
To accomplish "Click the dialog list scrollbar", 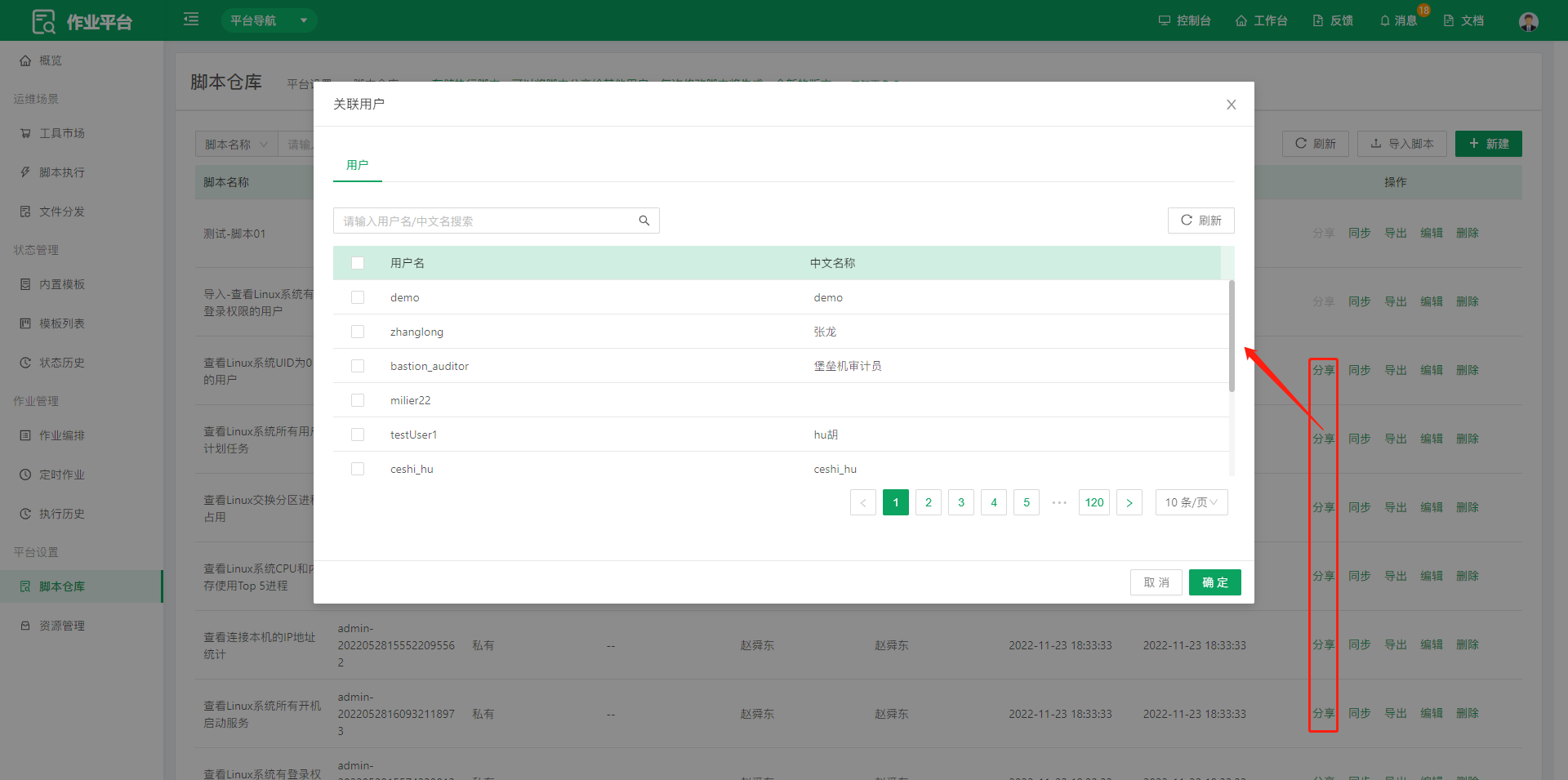I will tap(1232, 336).
